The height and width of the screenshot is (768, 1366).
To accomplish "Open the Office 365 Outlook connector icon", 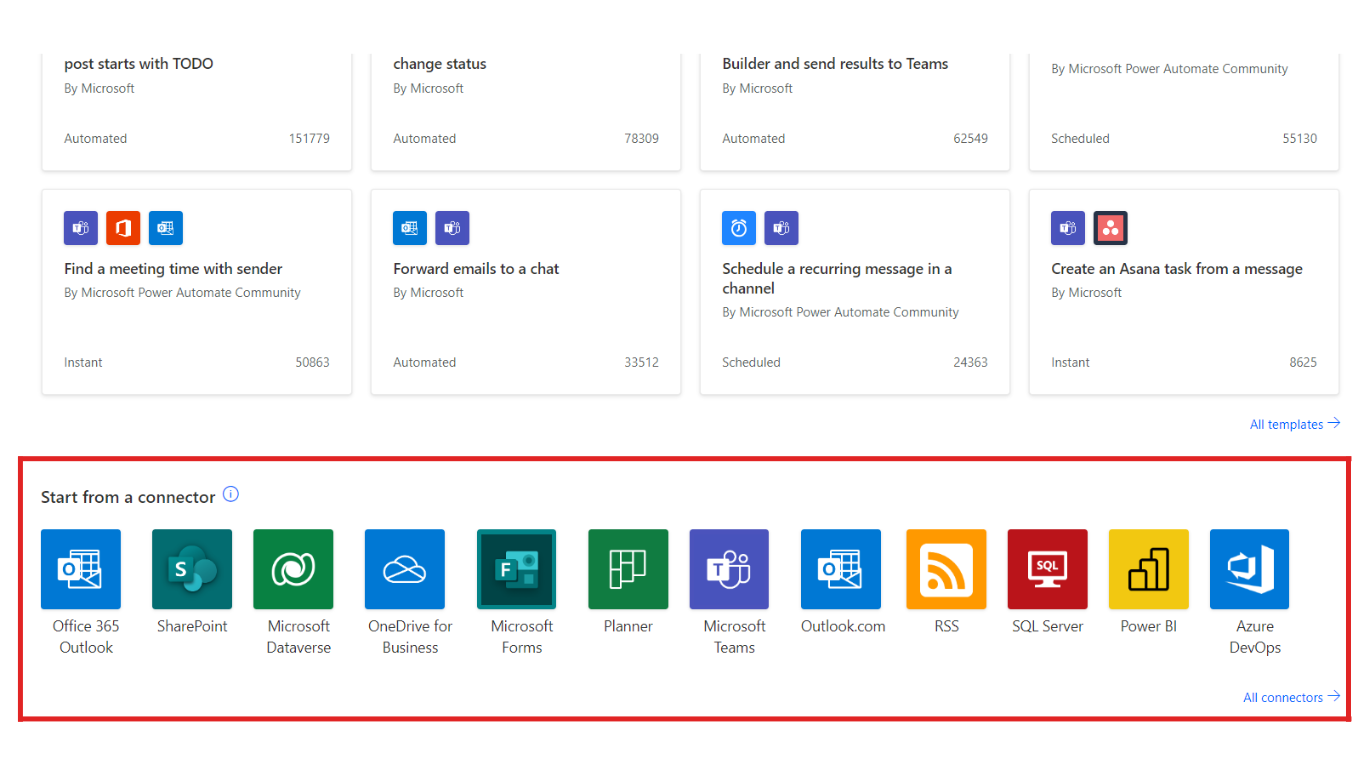I will tap(81, 569).
